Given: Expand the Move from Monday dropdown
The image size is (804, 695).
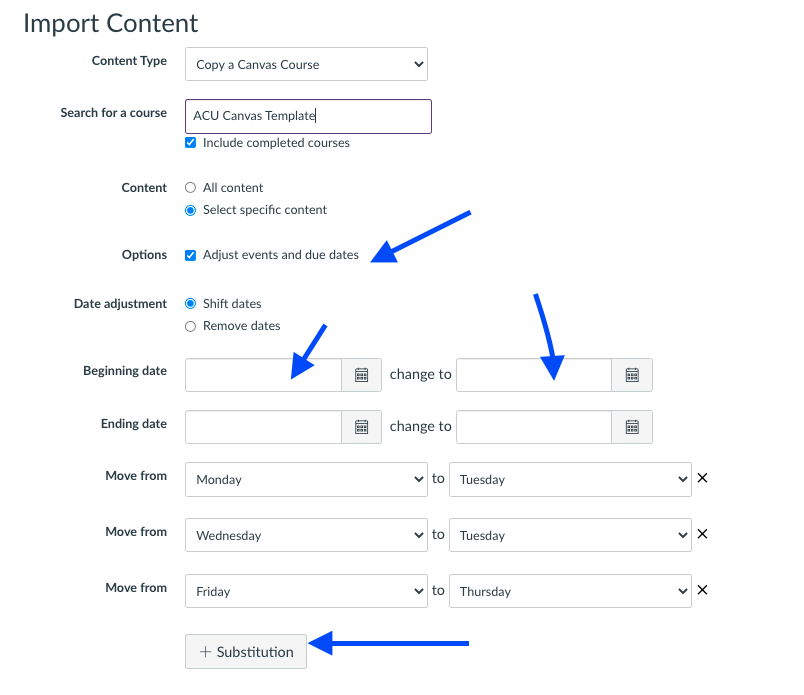Looking at the screenshot, I should [306, 479].
